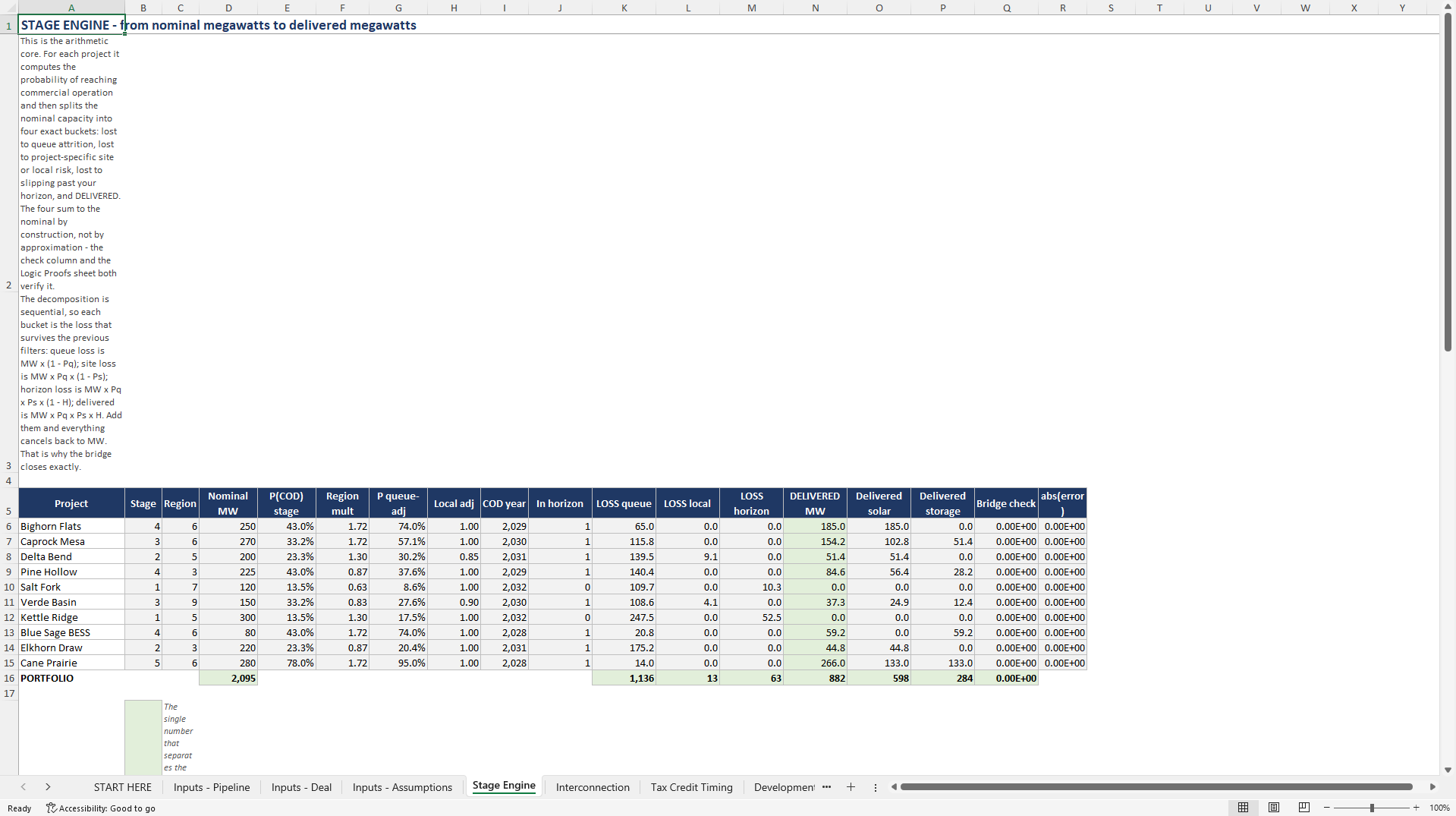Open Tax Credit Timing sheet
1456x816 pixels.
(691, 787)
